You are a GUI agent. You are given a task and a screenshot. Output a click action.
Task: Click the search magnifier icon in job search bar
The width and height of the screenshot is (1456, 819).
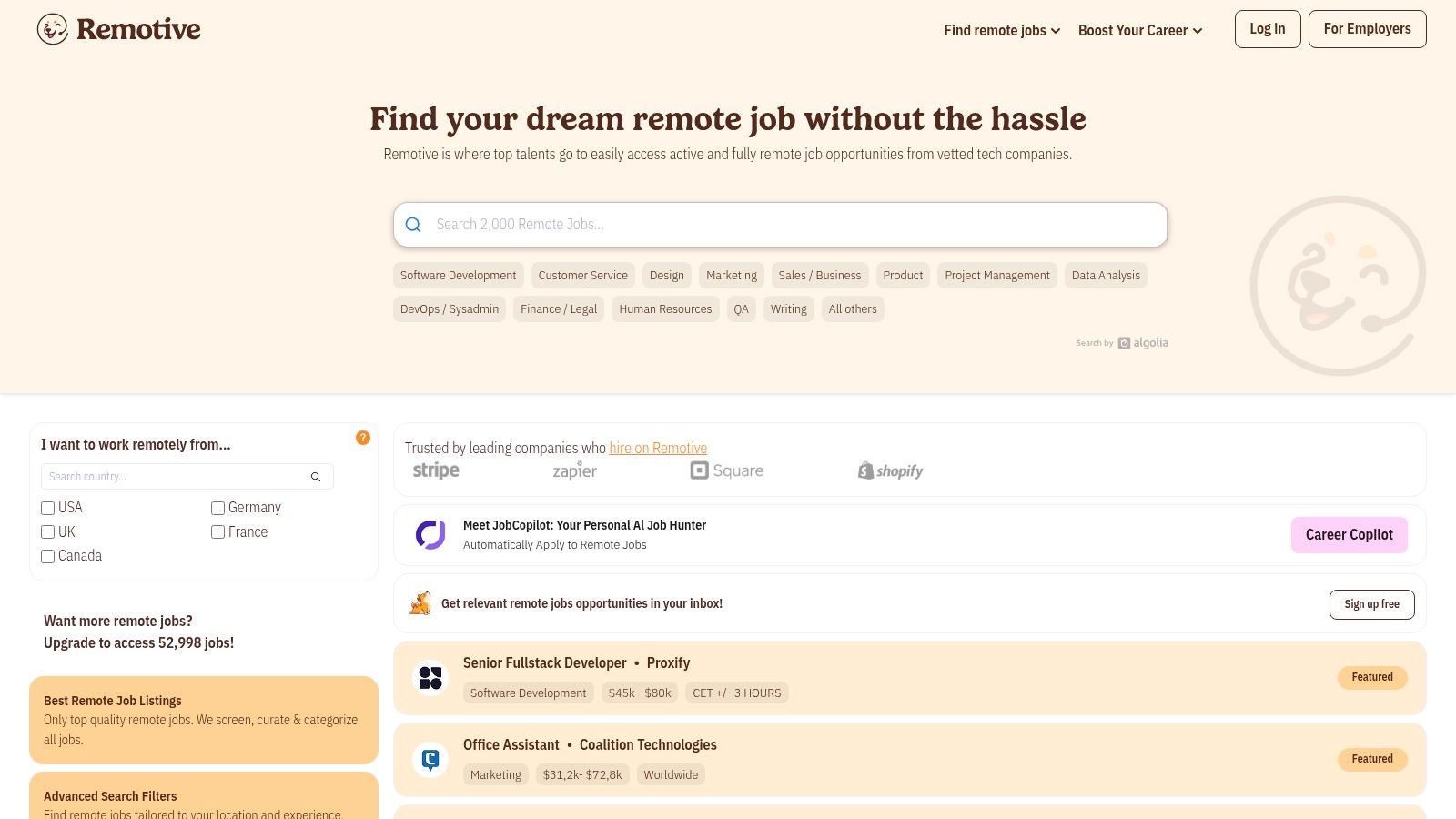pyautogui.click(x=413, y=225)
